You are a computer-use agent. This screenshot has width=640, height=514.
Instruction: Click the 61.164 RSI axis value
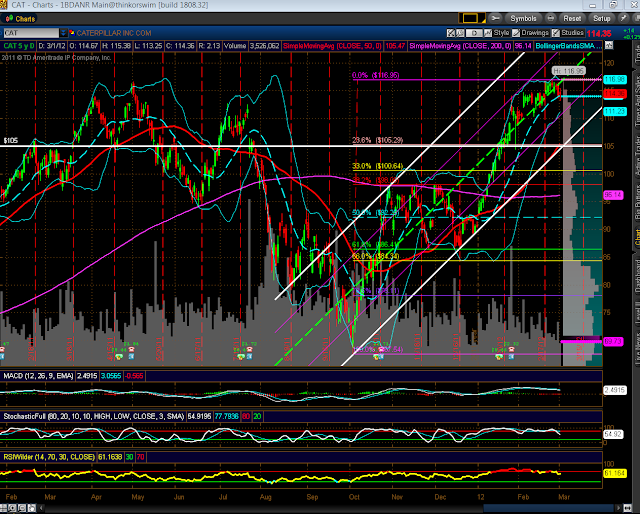coord(614,474)
